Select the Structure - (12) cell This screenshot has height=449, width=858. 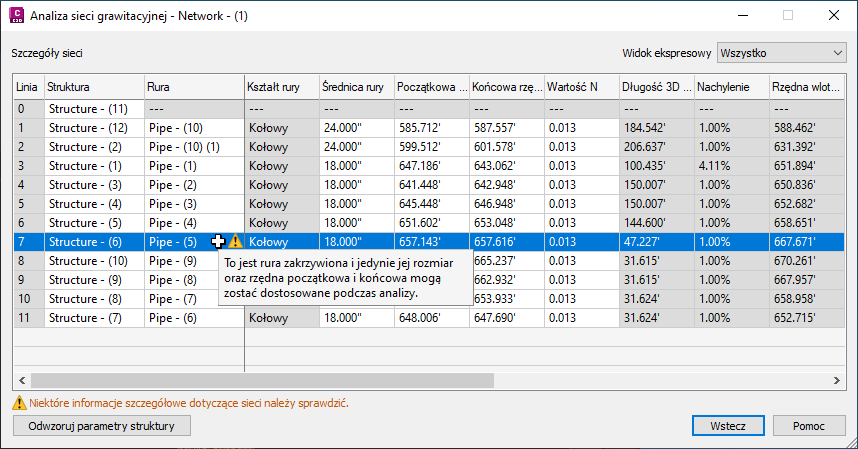[94, 128]
